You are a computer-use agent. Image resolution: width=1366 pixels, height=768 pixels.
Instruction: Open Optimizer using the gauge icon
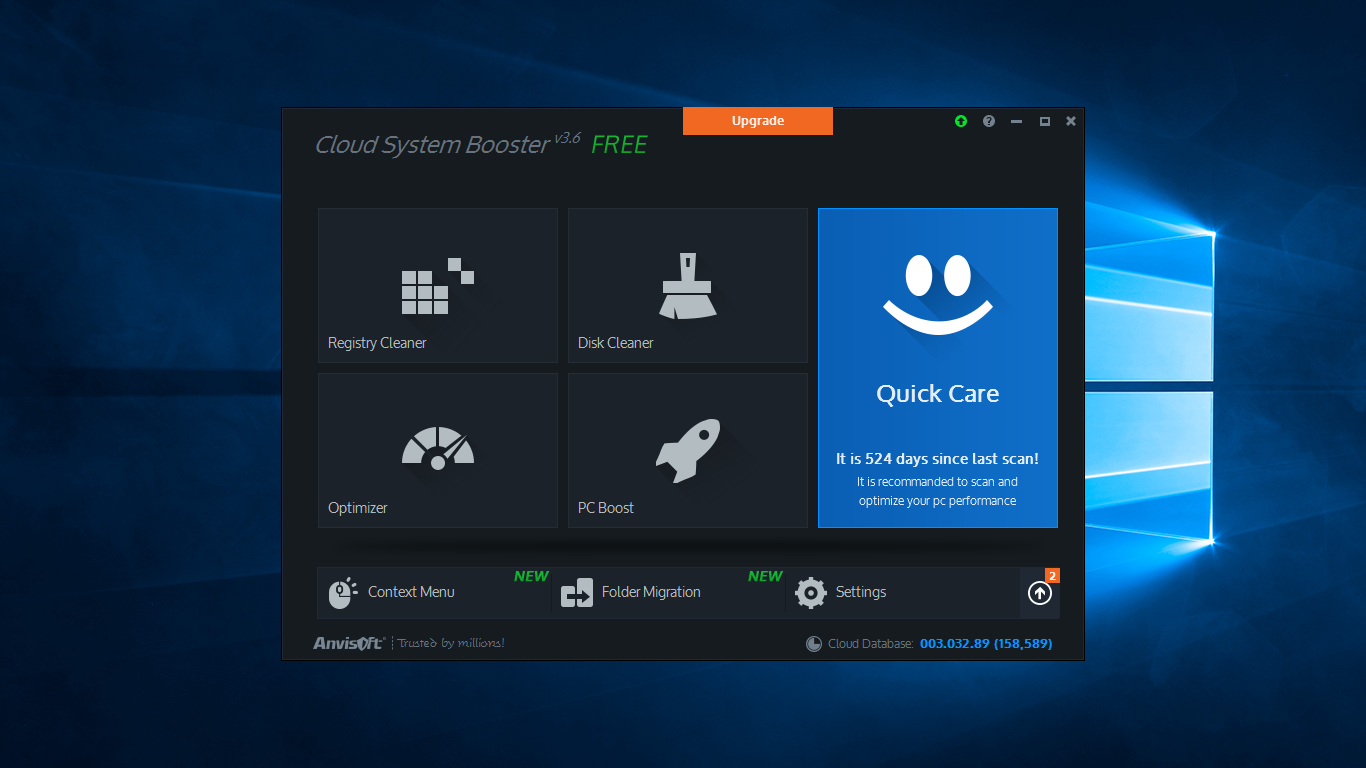[x=437, y=449]
